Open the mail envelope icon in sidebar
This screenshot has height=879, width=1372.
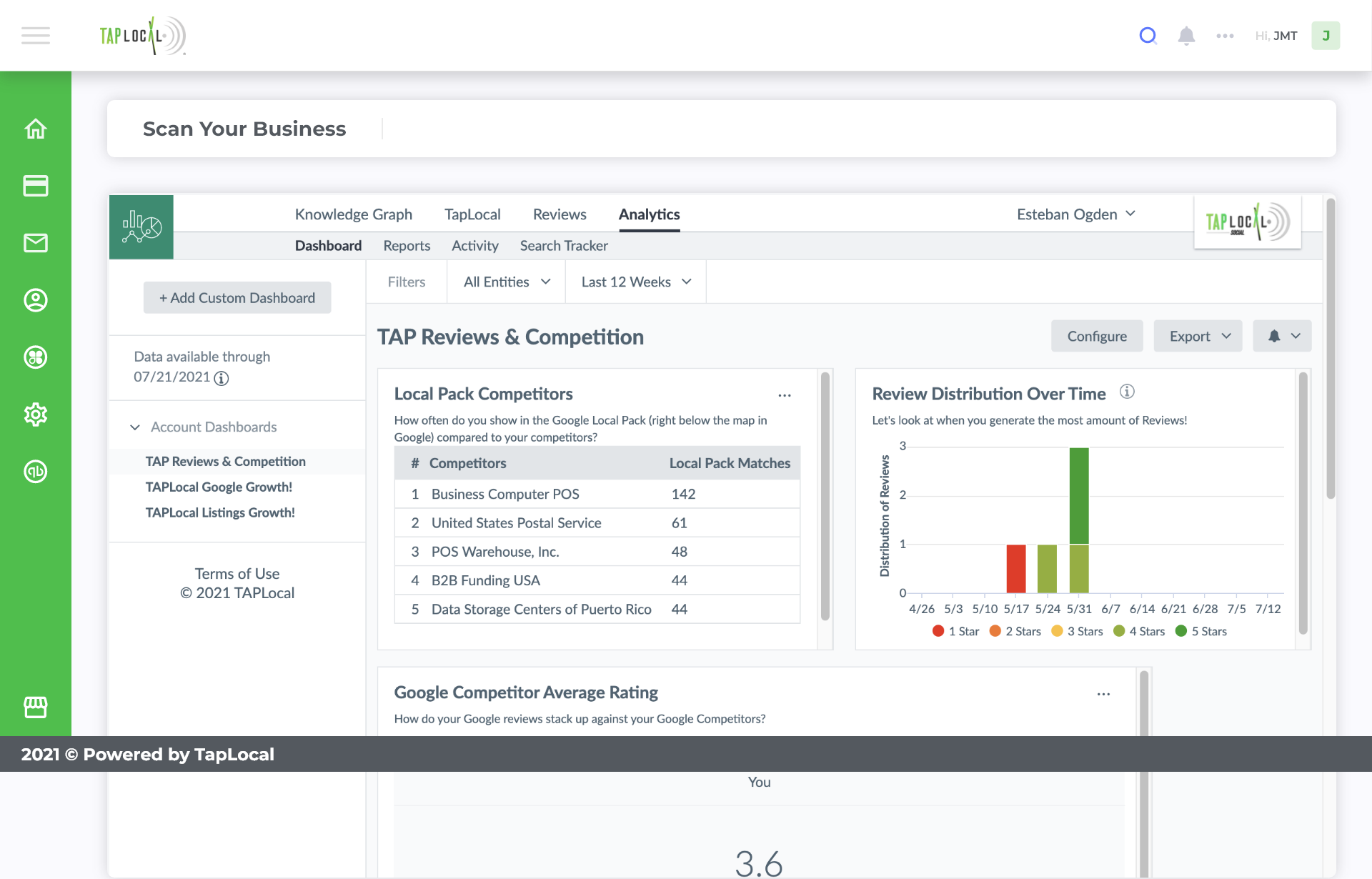(36, 243)
